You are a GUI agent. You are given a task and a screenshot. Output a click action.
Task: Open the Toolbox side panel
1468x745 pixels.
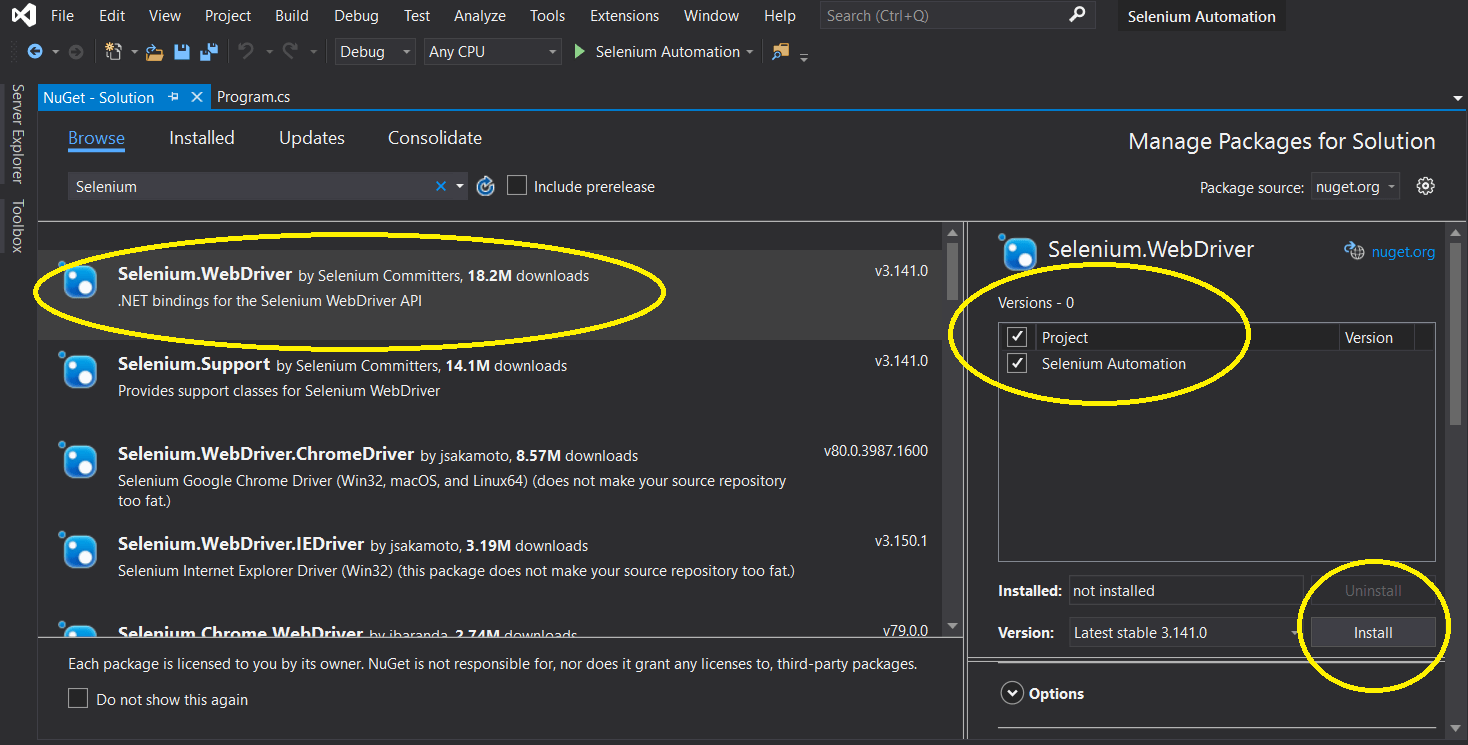[x=17, y=226]
